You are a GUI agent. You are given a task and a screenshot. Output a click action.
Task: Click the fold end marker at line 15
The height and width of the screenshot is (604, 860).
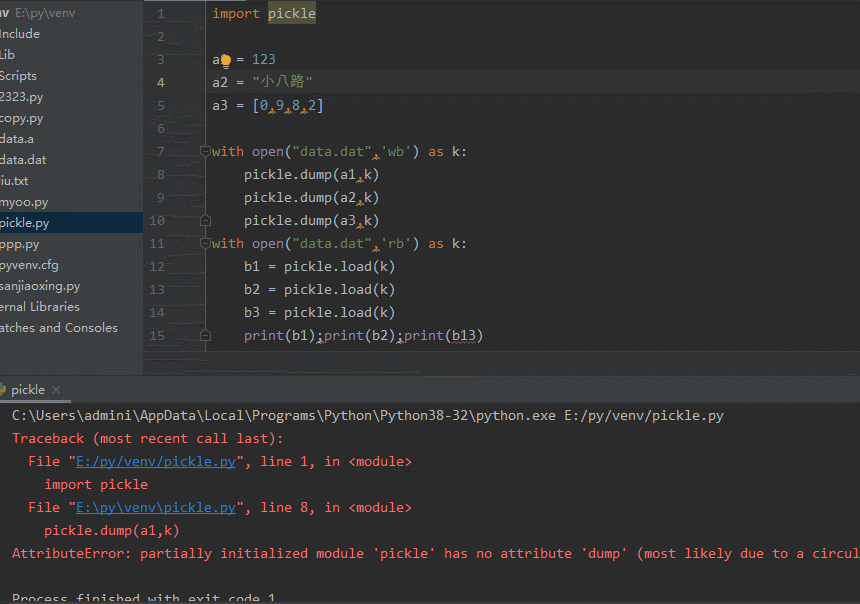tap(205, 335)
